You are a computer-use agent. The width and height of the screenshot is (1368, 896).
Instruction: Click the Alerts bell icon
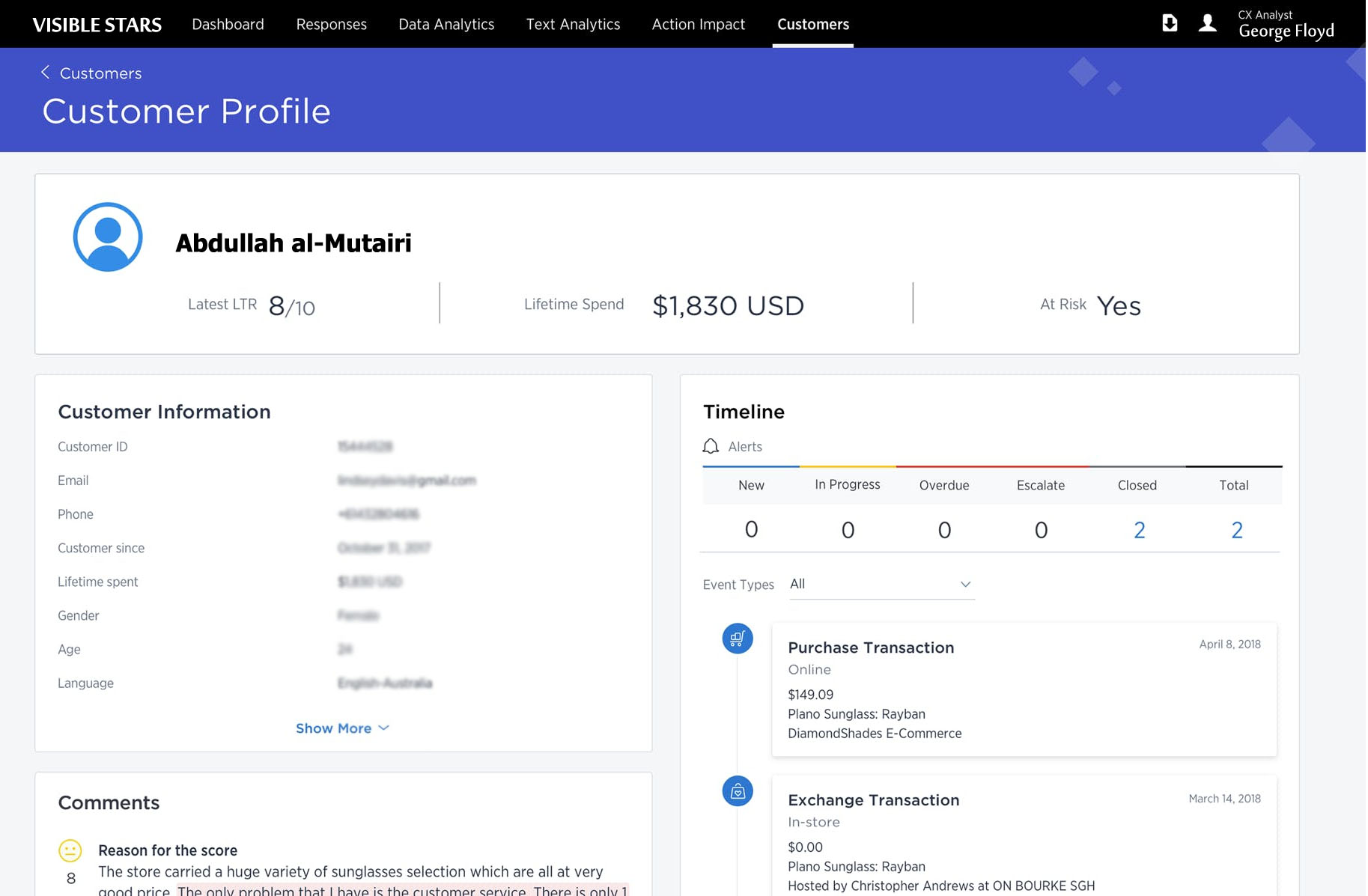pos(711,446)
